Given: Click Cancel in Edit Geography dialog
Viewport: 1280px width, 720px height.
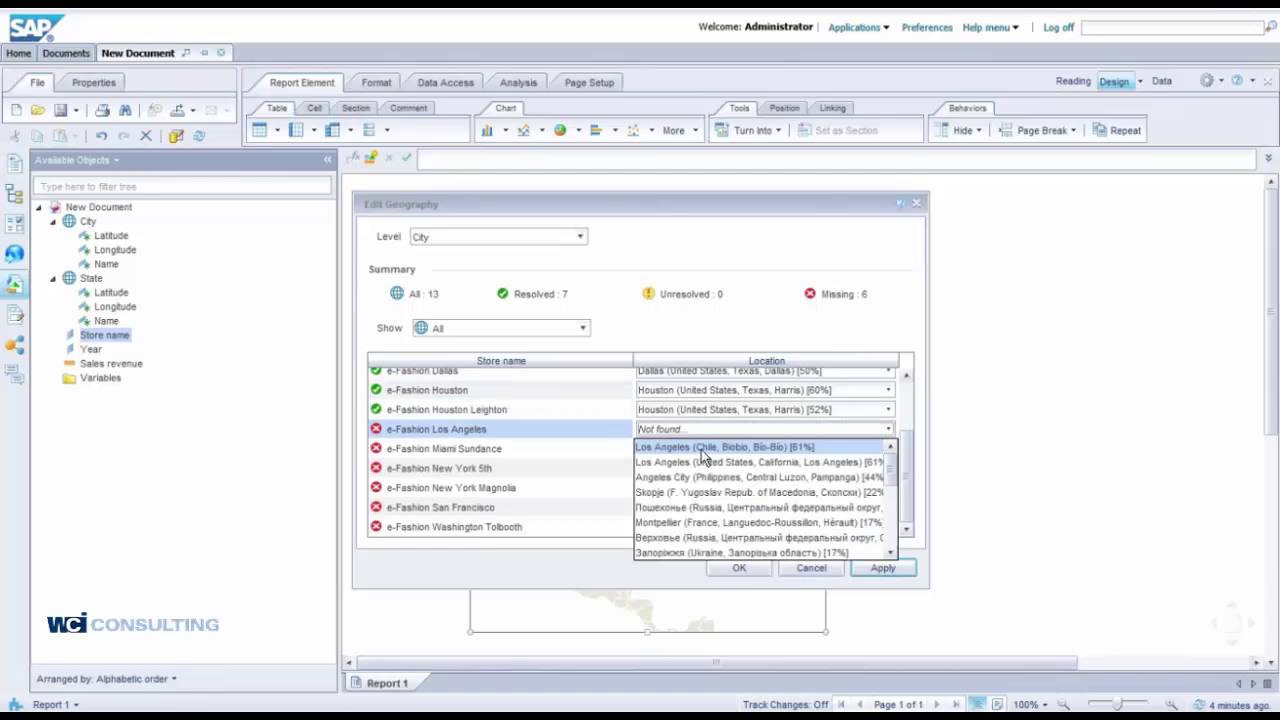Looking at the screenshot, I should click(x=811, y=568).
